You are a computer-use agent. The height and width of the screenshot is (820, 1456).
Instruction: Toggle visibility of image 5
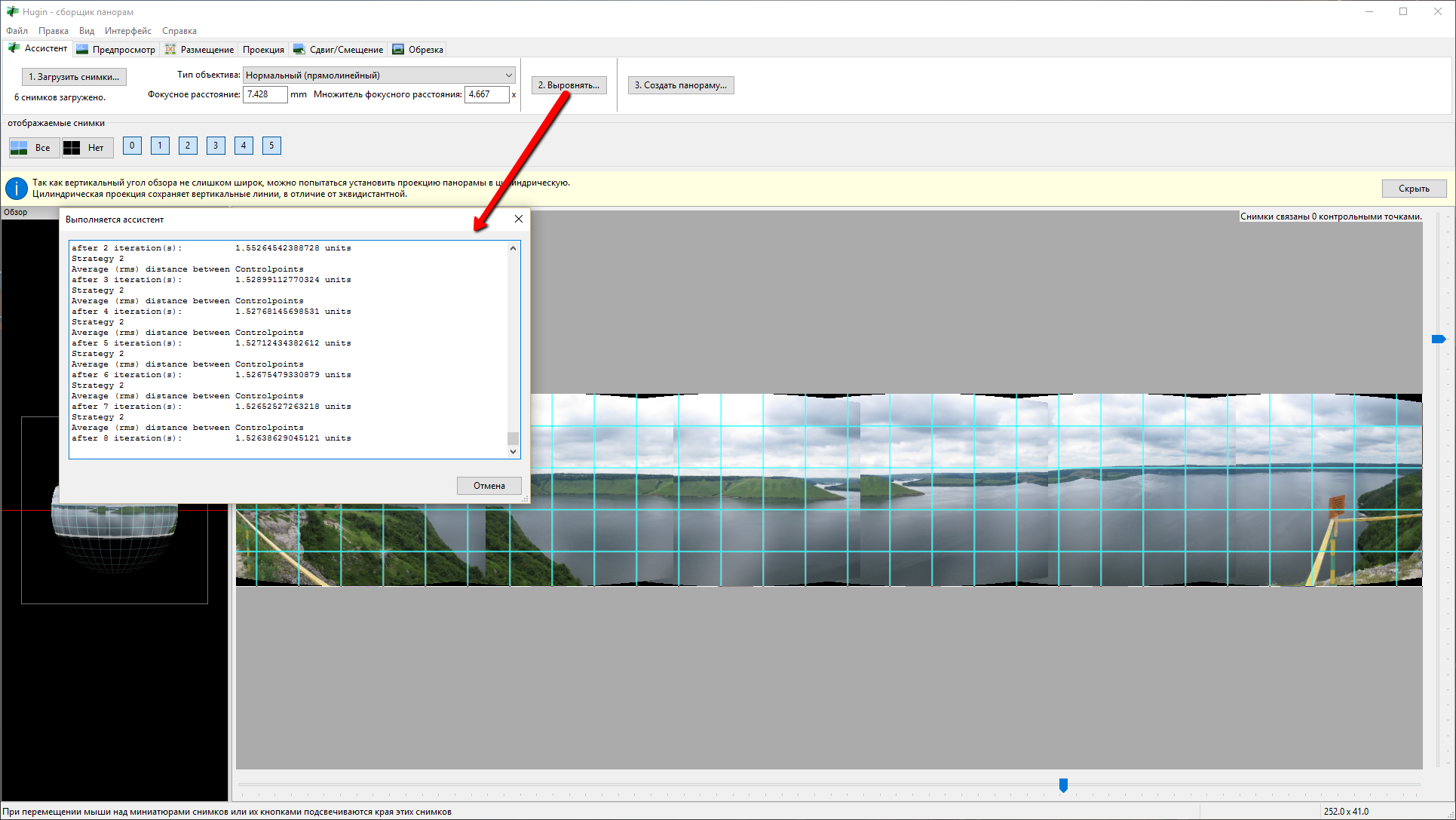tap(271, 146)
